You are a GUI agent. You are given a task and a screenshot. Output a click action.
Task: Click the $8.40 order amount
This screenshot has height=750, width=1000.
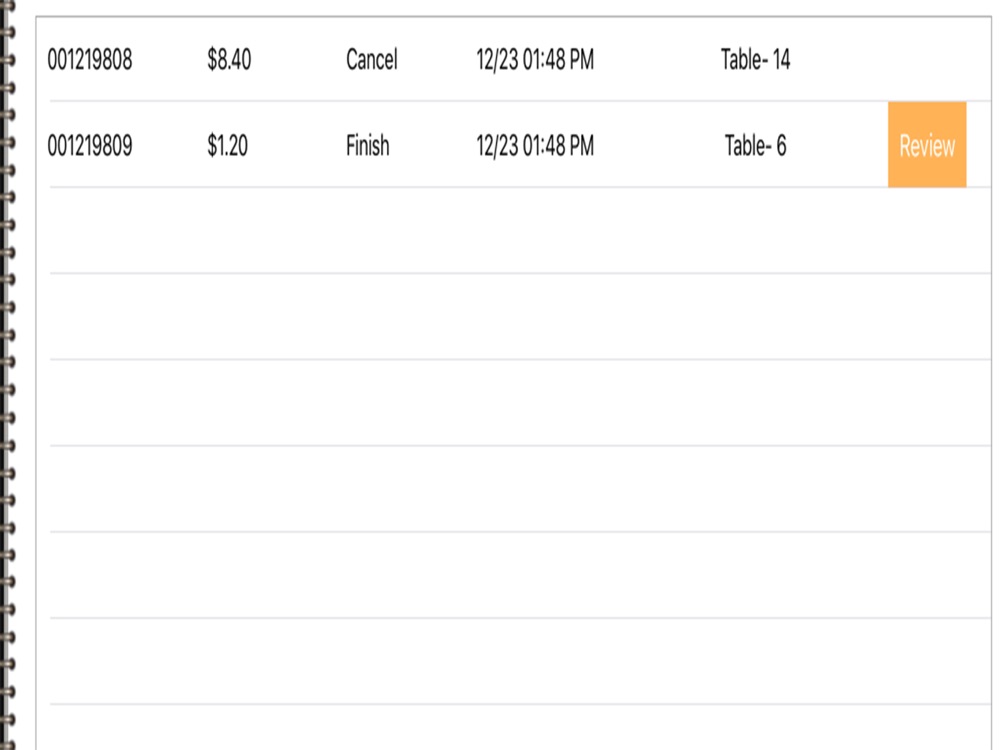[229, 60]
